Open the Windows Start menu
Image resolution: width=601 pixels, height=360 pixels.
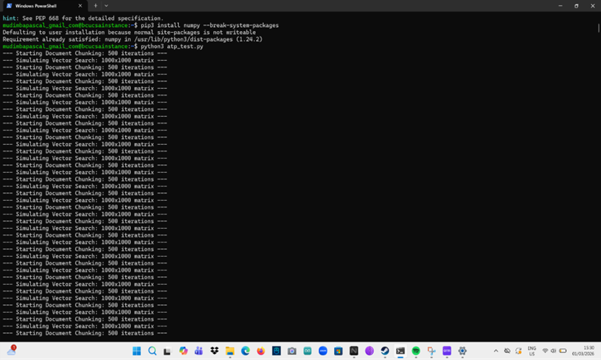pyautogui.click(x=137, y=351)
